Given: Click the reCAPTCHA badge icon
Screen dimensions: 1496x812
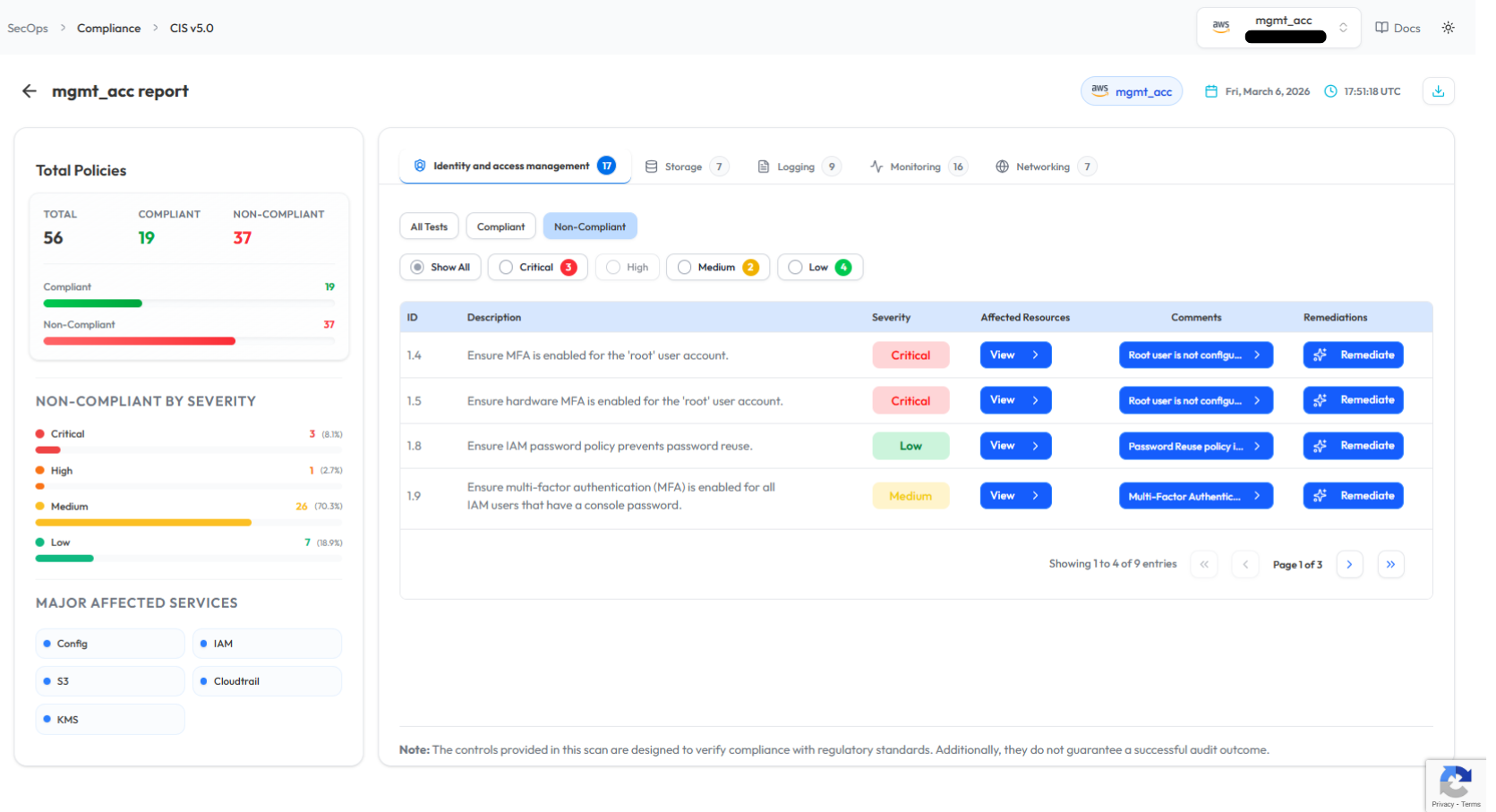Looking at the screenshot, I should 1455,783.
